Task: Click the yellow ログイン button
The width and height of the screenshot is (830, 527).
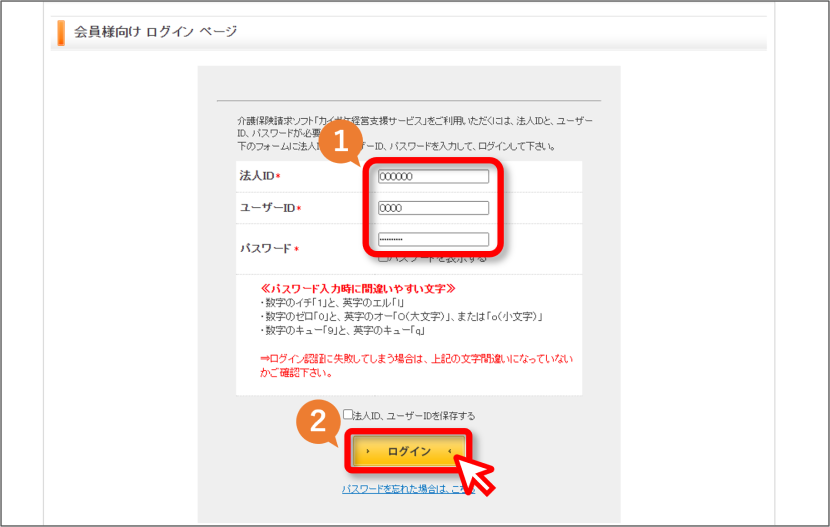Action: point(409,451)
